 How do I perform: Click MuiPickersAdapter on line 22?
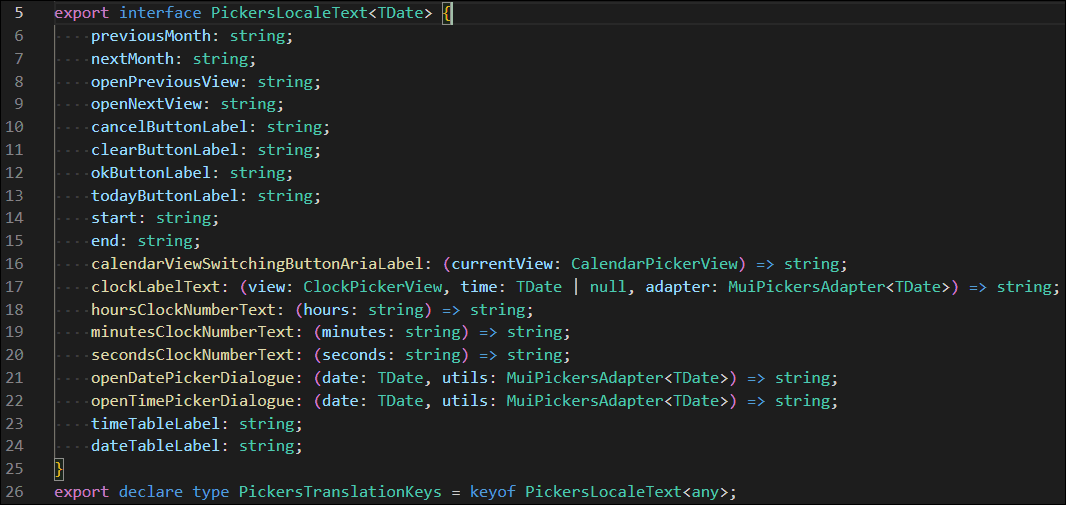585,401
